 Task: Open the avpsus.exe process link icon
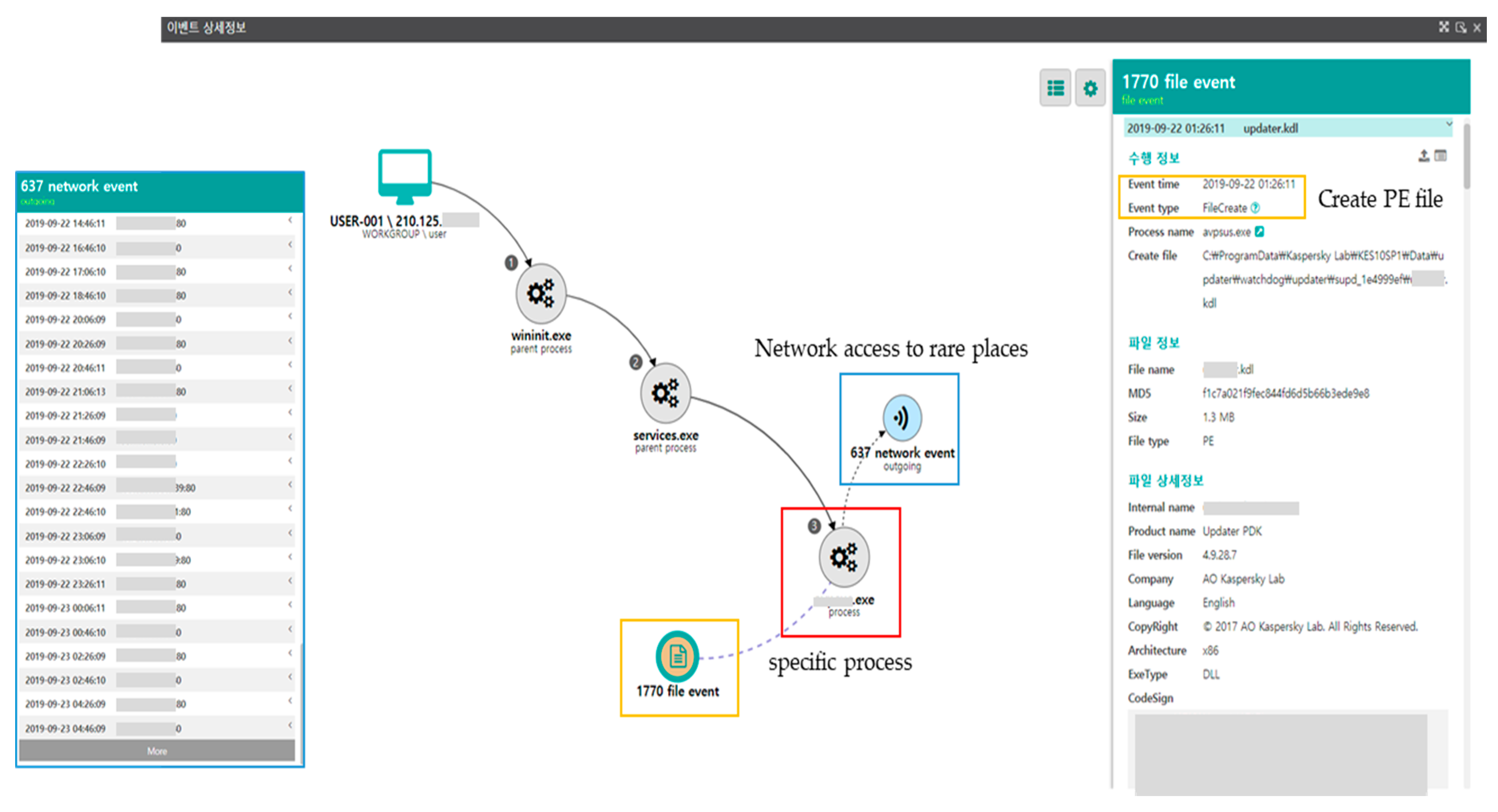pos(1260,232)
